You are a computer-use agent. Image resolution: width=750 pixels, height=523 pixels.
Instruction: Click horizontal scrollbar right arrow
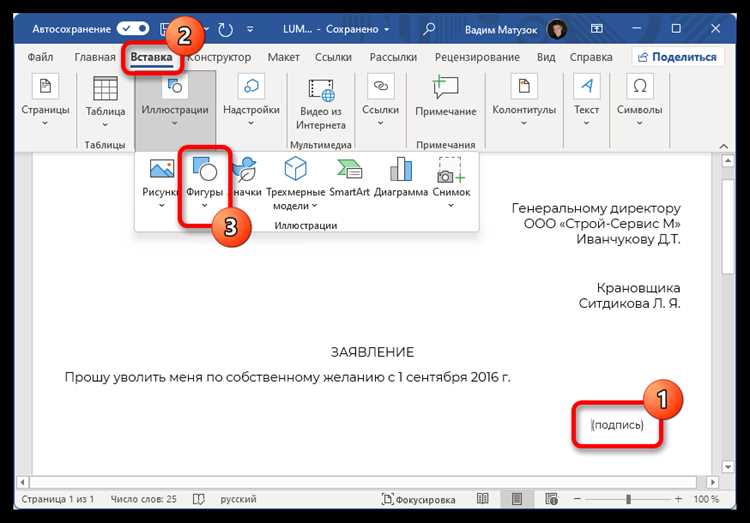(x=713, y=482)
